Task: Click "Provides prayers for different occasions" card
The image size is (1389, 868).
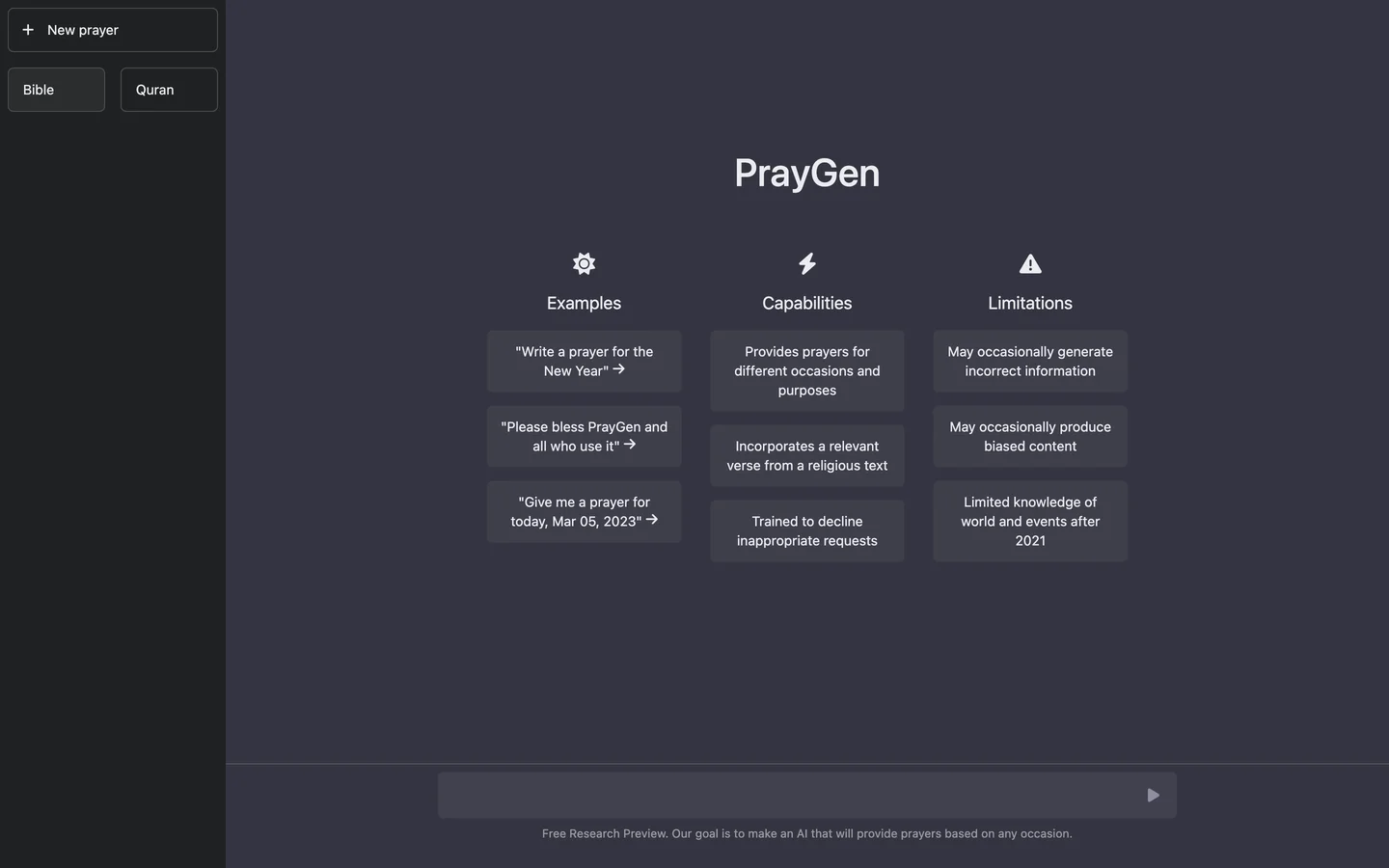Action: [x=807, y=371]
